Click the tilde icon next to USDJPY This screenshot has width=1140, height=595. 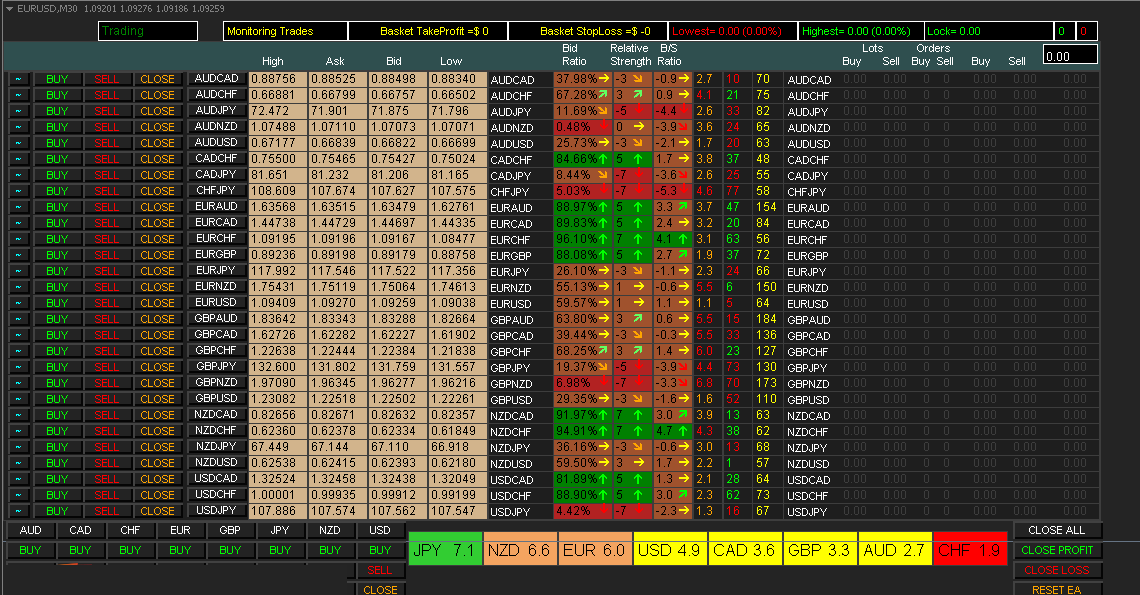point(19,511)
